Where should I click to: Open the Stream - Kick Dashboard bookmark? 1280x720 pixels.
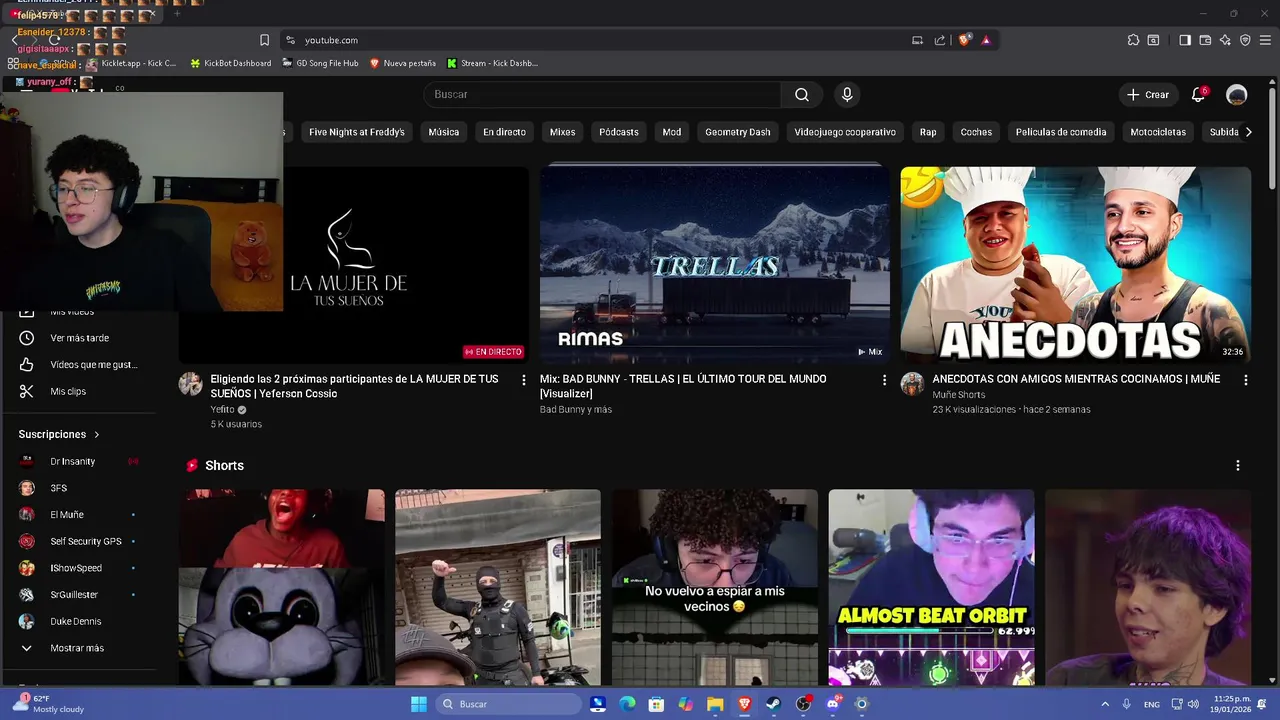pos(492,63)
